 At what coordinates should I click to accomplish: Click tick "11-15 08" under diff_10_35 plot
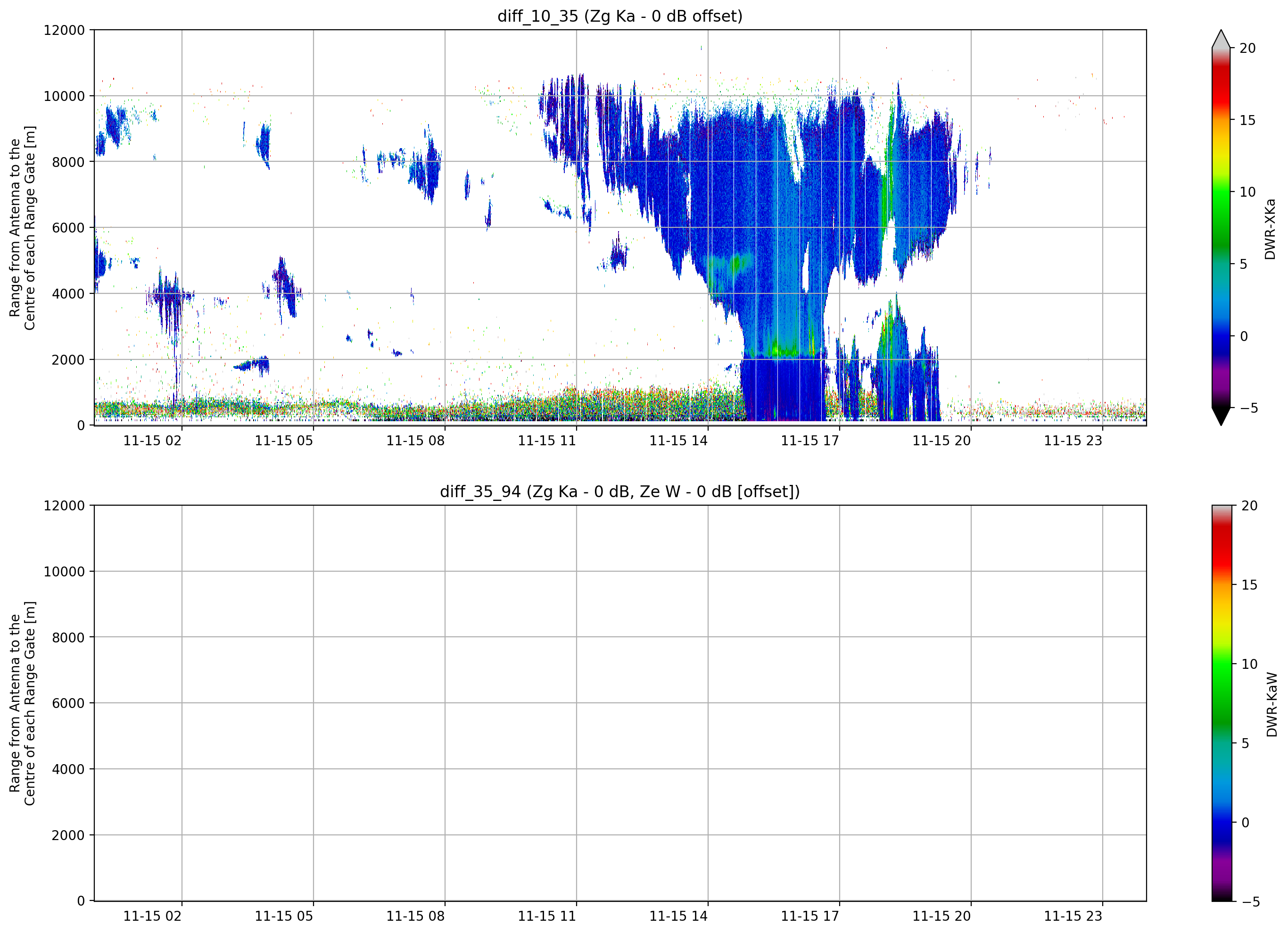[415, 441]
